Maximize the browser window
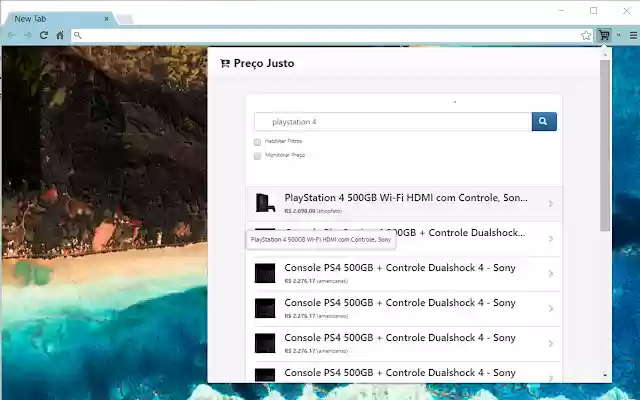640x400 pixels. pos(594,11)
